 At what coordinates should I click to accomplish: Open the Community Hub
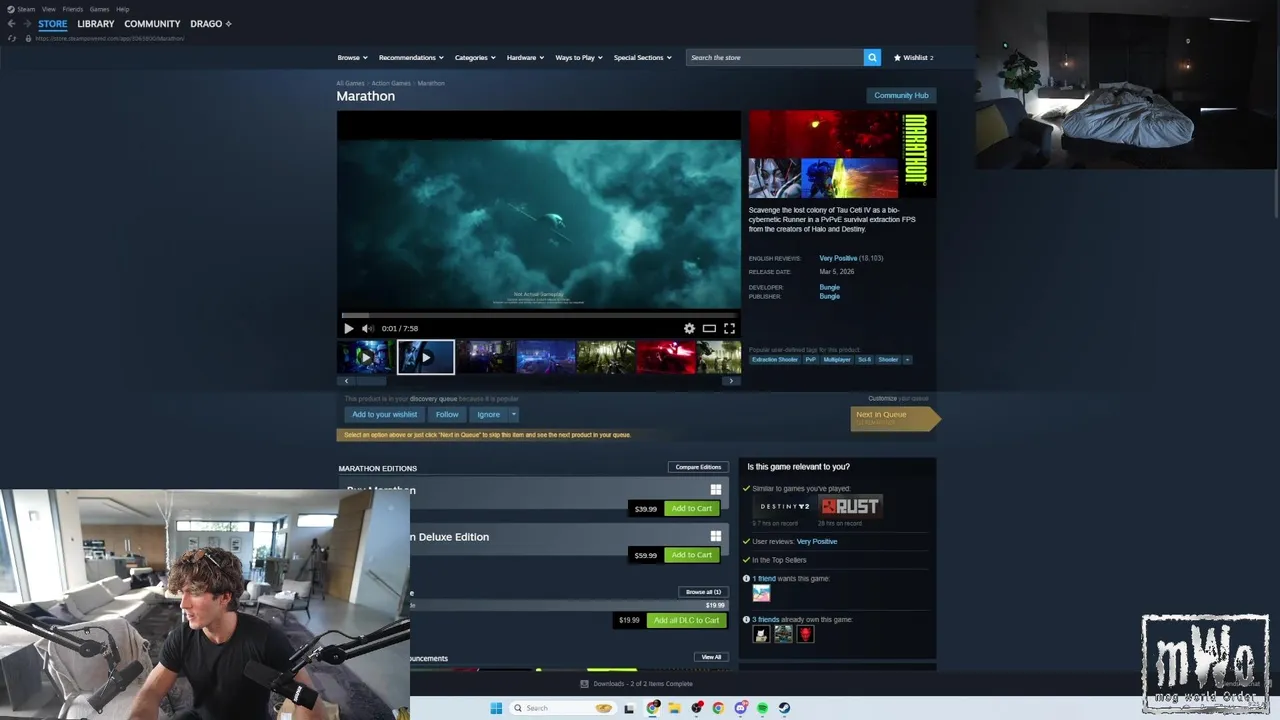pos(901,95)
